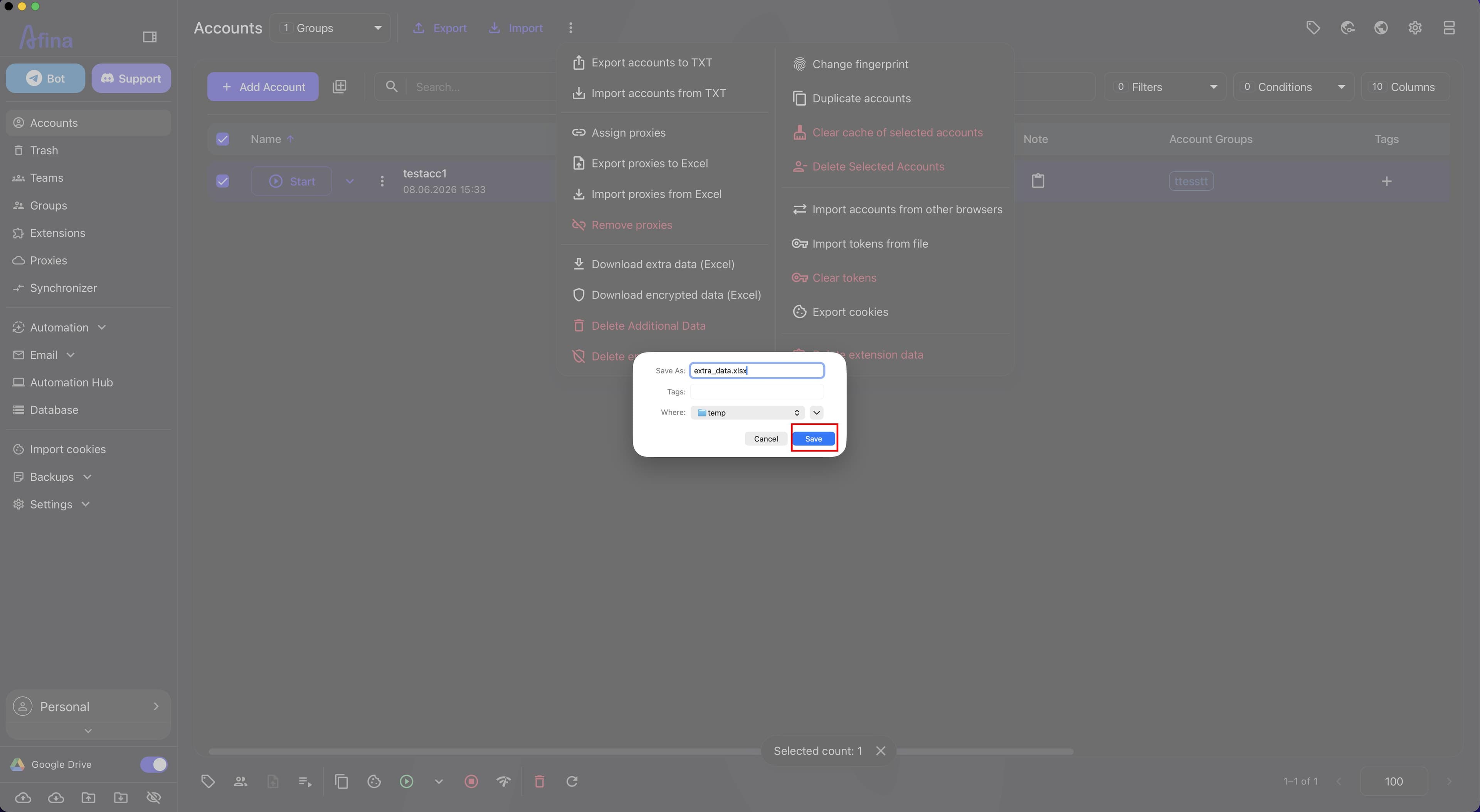Uncheck the testacc1 row checkbox
1480x812 pixels.
(222, 181)
